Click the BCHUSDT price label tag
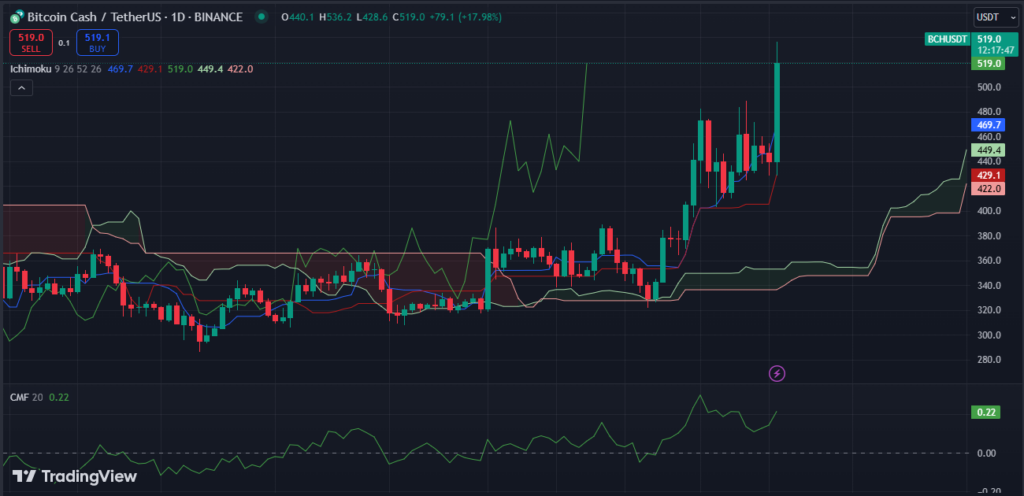The image size is (1024, 496). (x=948, y=39)
